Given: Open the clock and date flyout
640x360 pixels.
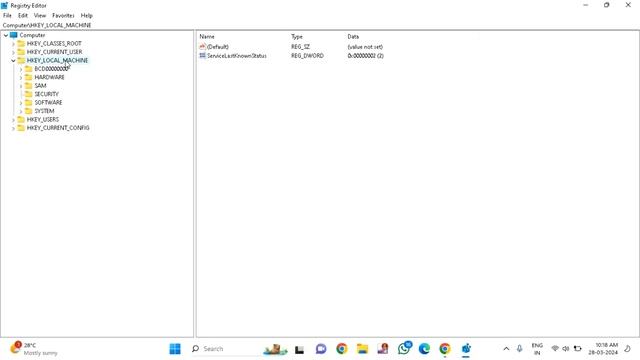Looking at the screenshot, I should pos(603,349).
